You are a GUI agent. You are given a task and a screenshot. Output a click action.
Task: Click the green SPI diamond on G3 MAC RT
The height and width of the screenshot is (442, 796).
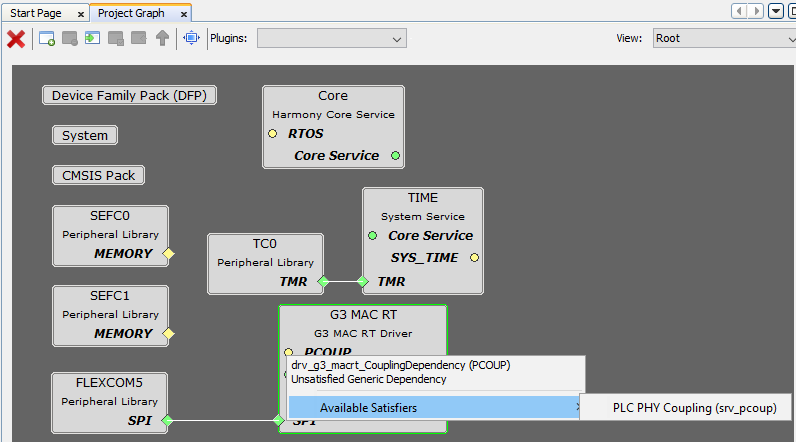(278, 420)
